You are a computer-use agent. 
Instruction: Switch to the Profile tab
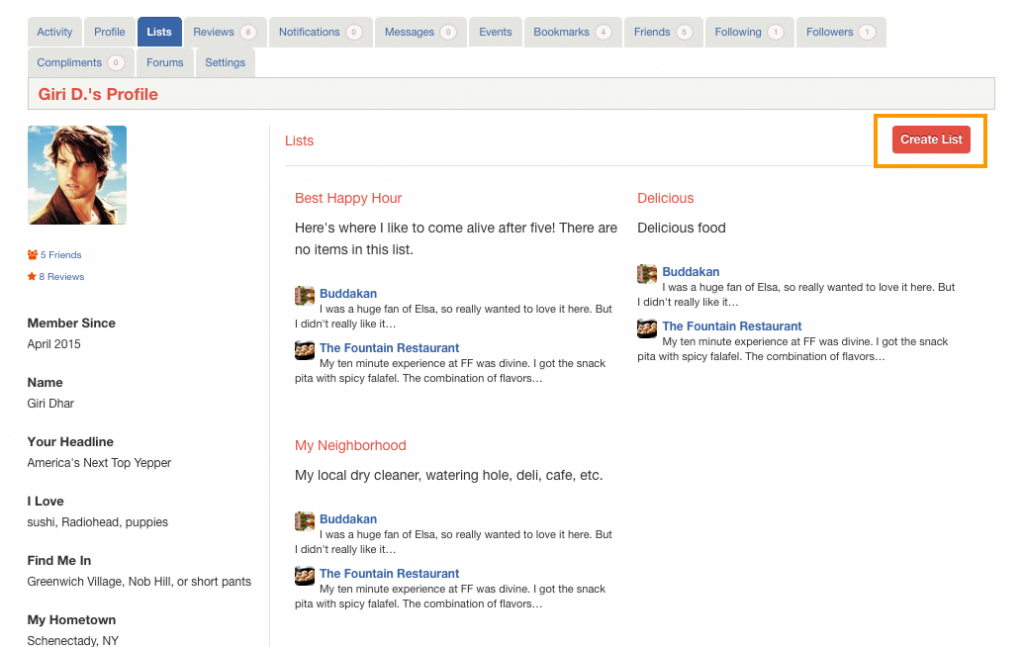click(109, 32)
